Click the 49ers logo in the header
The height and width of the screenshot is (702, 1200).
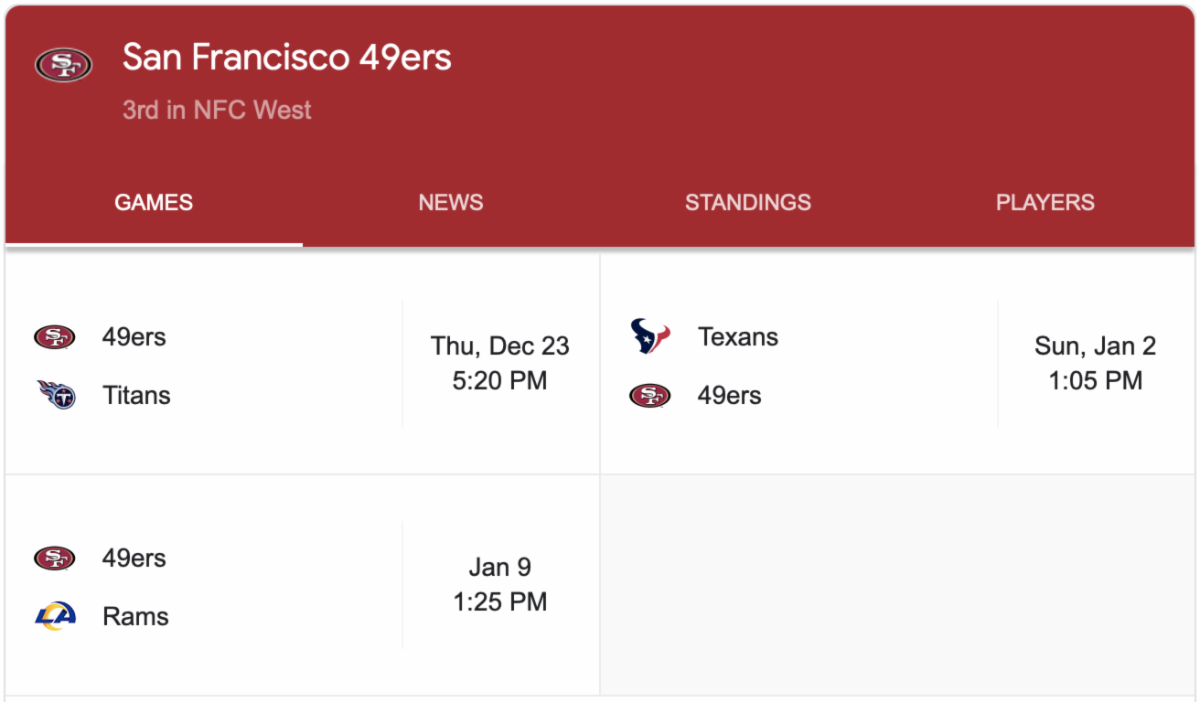(x=63, y=65)
